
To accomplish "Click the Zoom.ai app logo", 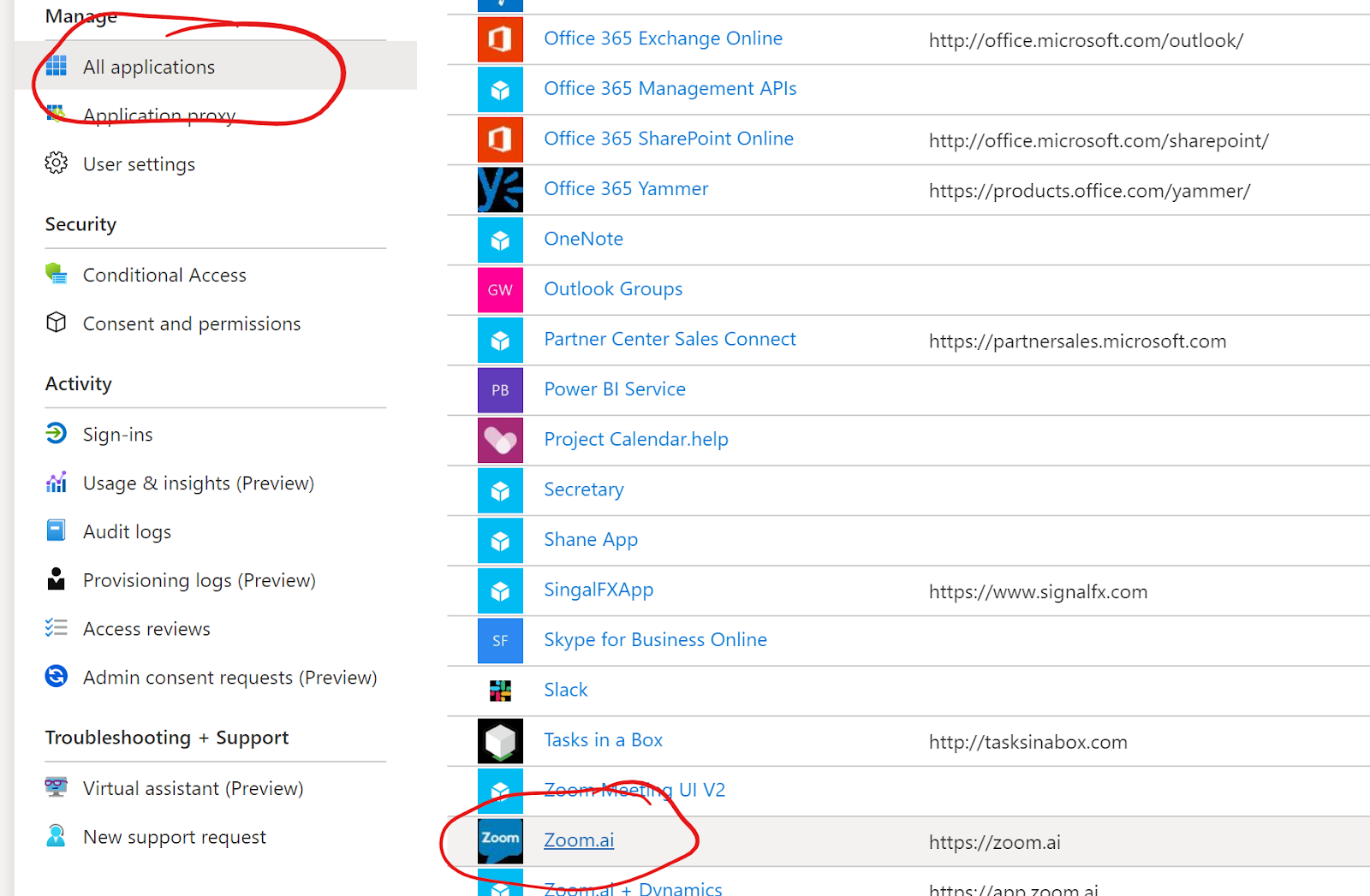I will click(x=500, y=842).
